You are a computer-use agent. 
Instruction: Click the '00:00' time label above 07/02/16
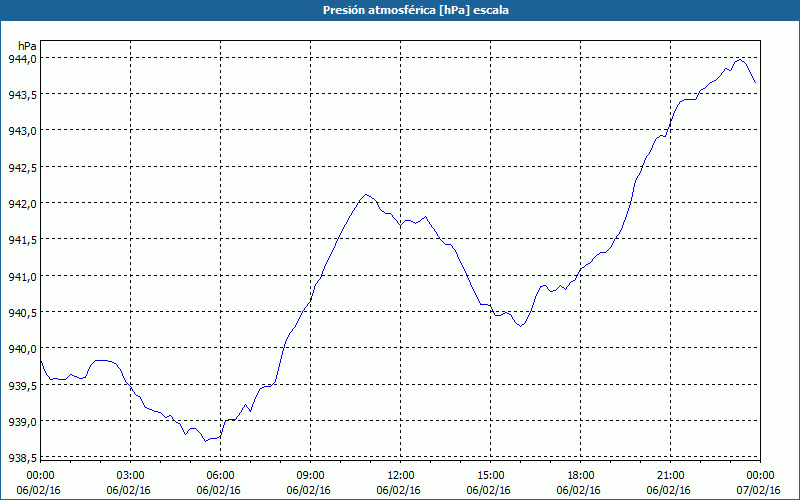(x=760, y=476)
